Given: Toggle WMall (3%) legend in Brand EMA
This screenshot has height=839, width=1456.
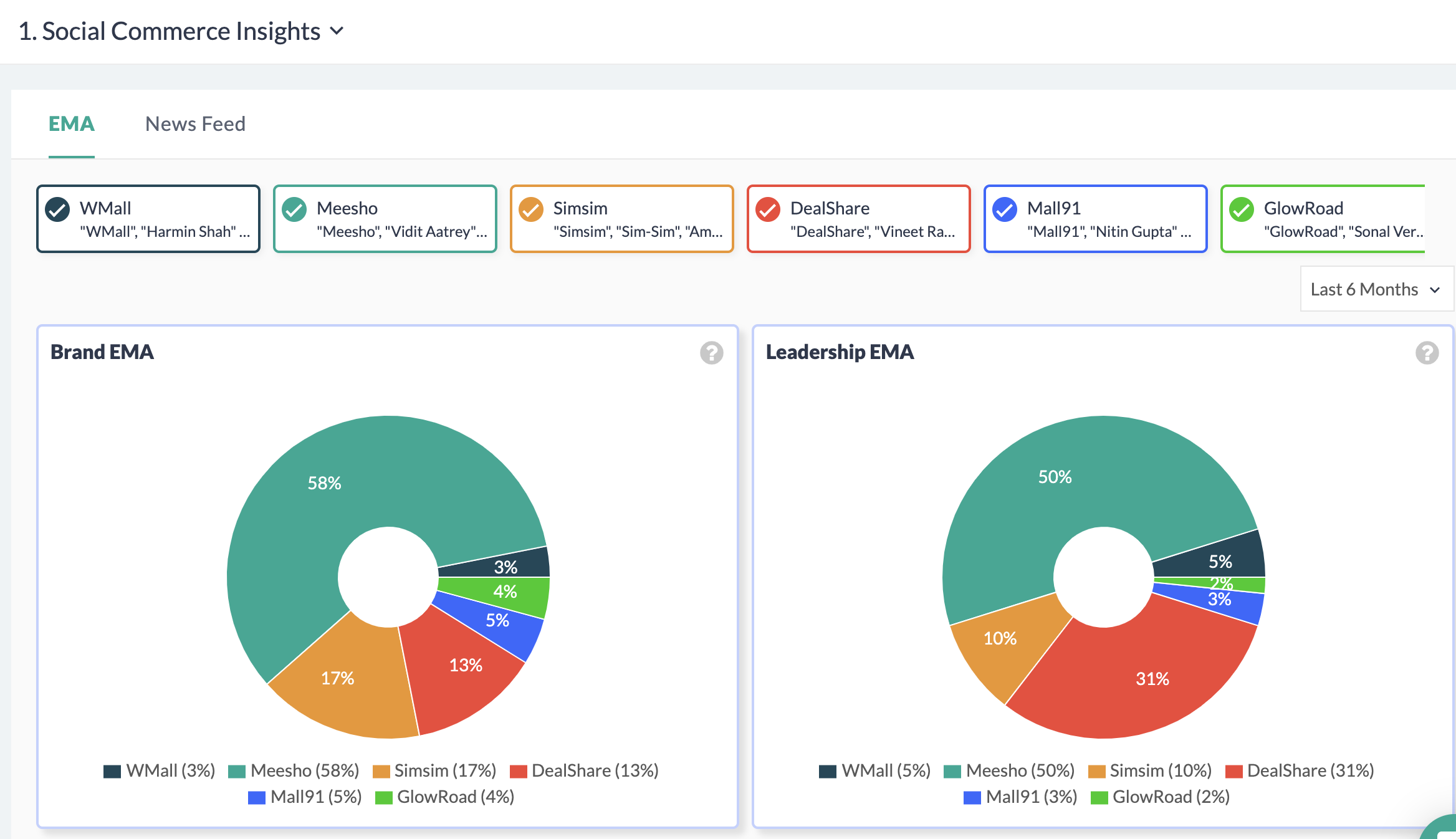Looking at the screenshot, I should (x=159, y=771).
